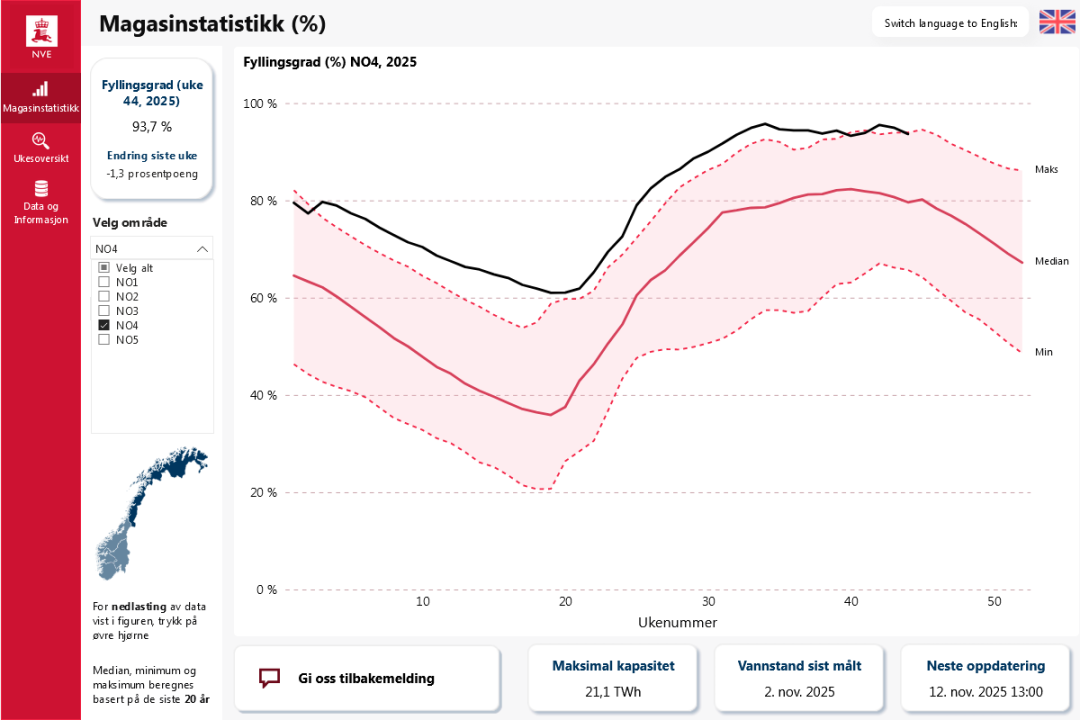Image resolution: width=1080 pixels, height=720 pixels.
Task: Click the Maksimal kapasitet card
Action: click(x=614, y=678)
